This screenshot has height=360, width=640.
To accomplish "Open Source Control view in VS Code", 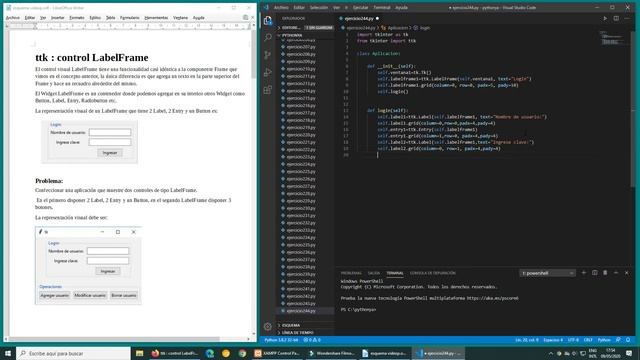I will (268, 55).
